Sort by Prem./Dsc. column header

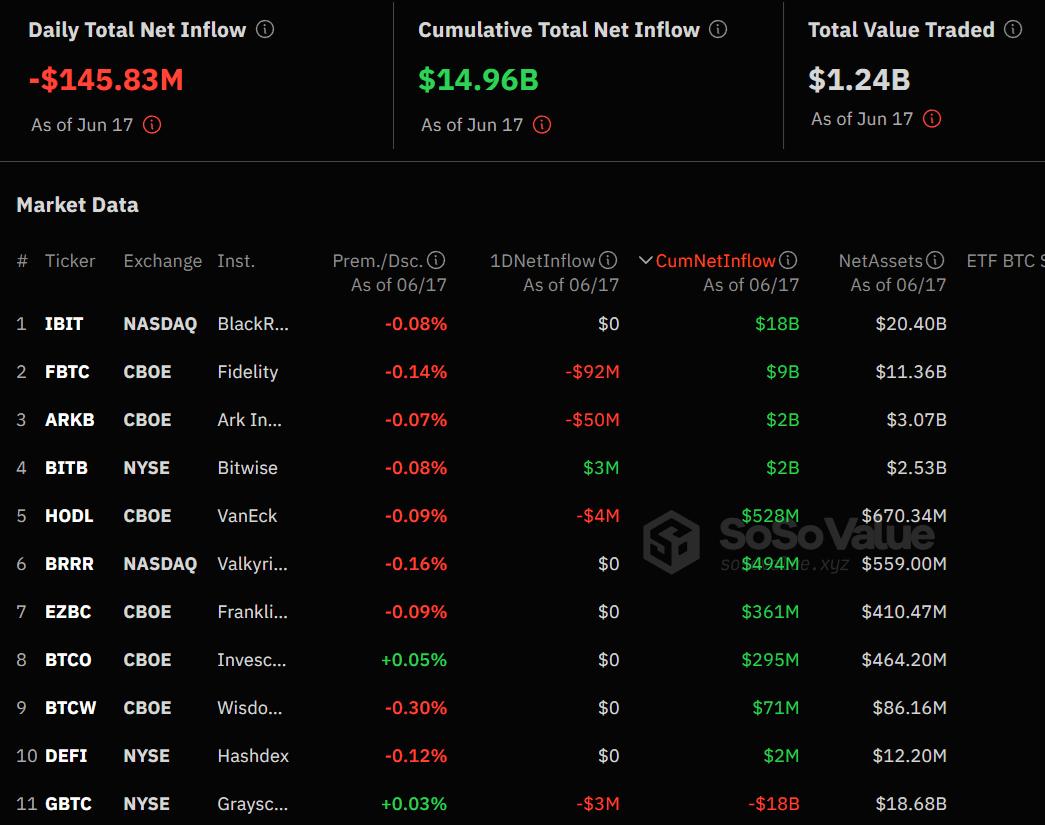pos(377,261)
